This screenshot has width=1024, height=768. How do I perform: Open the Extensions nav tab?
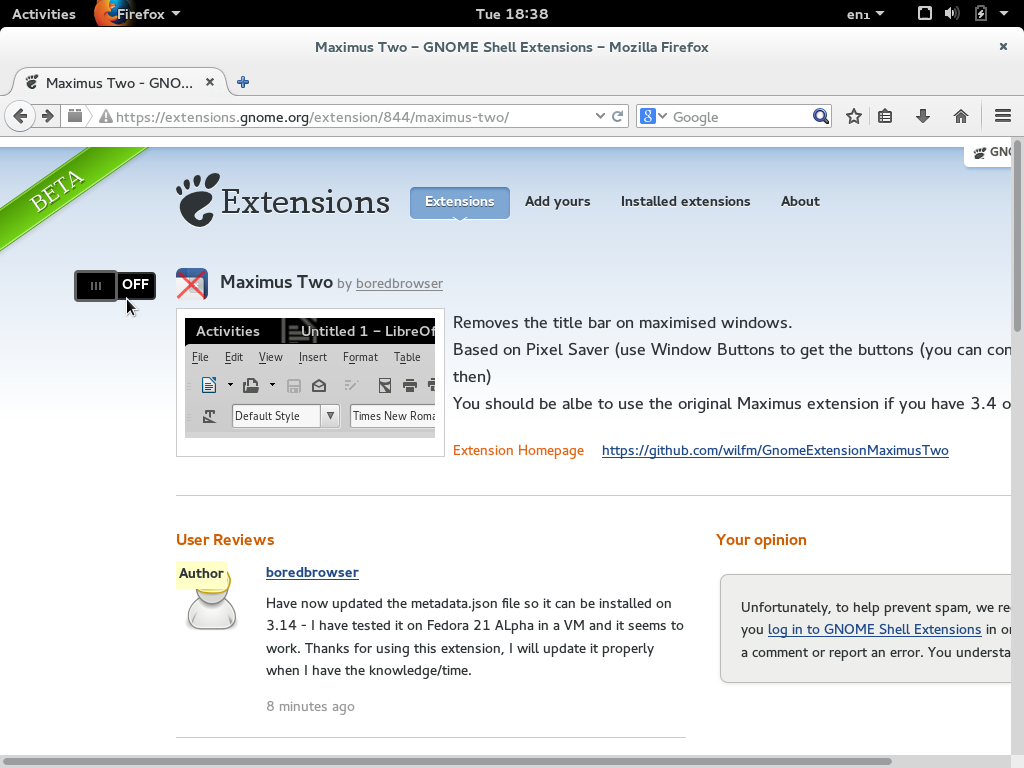click(460, 202)
